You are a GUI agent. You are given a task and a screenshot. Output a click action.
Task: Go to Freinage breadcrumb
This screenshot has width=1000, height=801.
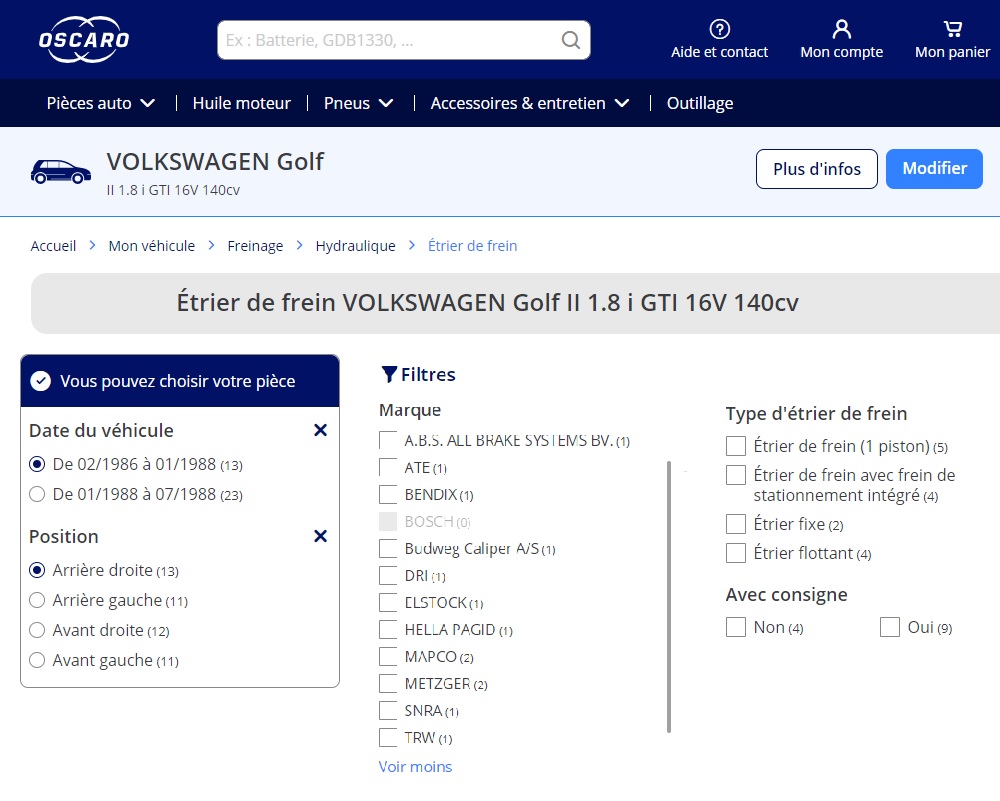(255, 246)
